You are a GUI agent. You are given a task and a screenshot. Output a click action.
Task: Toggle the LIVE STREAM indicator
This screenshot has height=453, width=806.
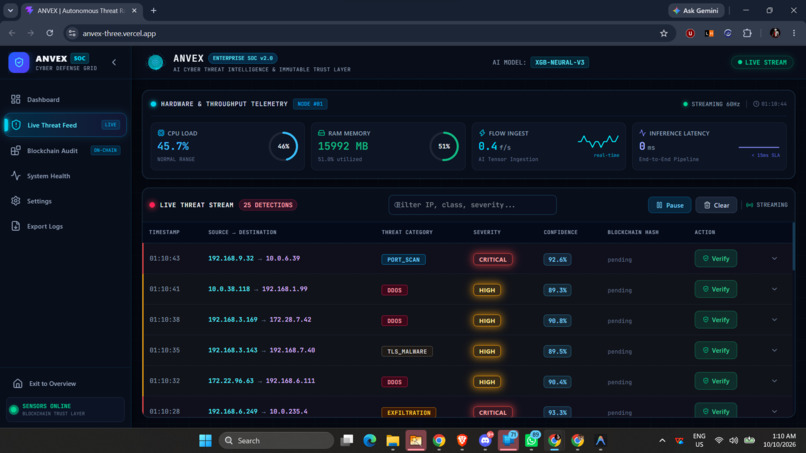[762, 62]
